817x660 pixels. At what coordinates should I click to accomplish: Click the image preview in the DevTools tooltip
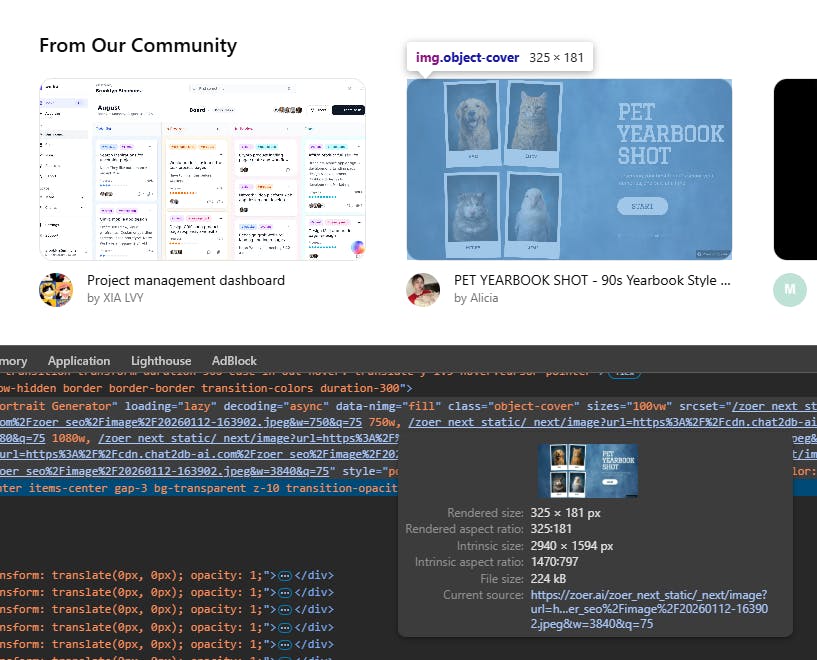(588, 470)
